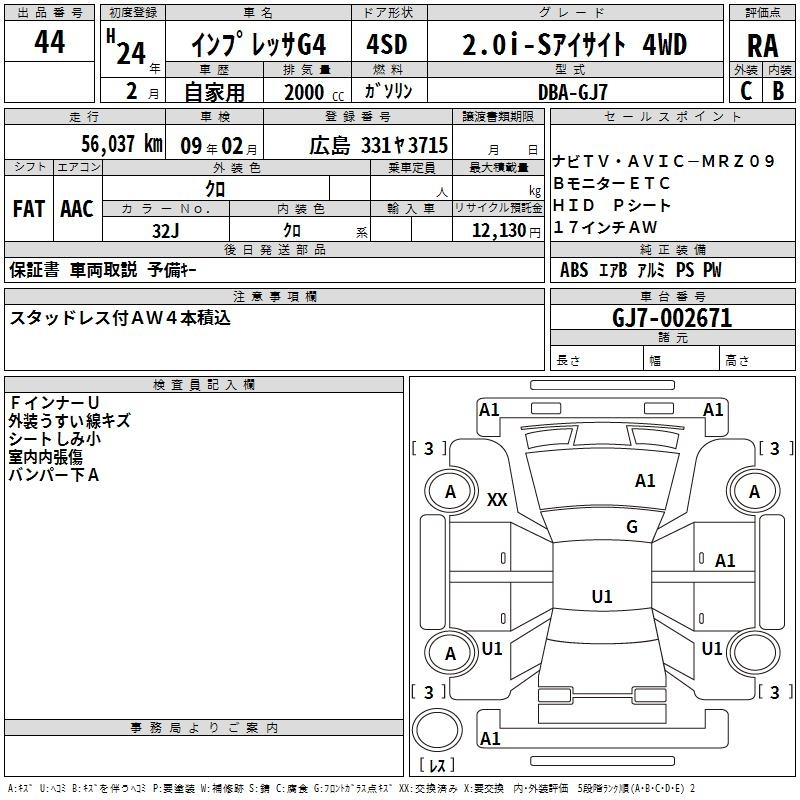
Task: Click the chassis number GJ7-002671
Action: tap(672, 317)
